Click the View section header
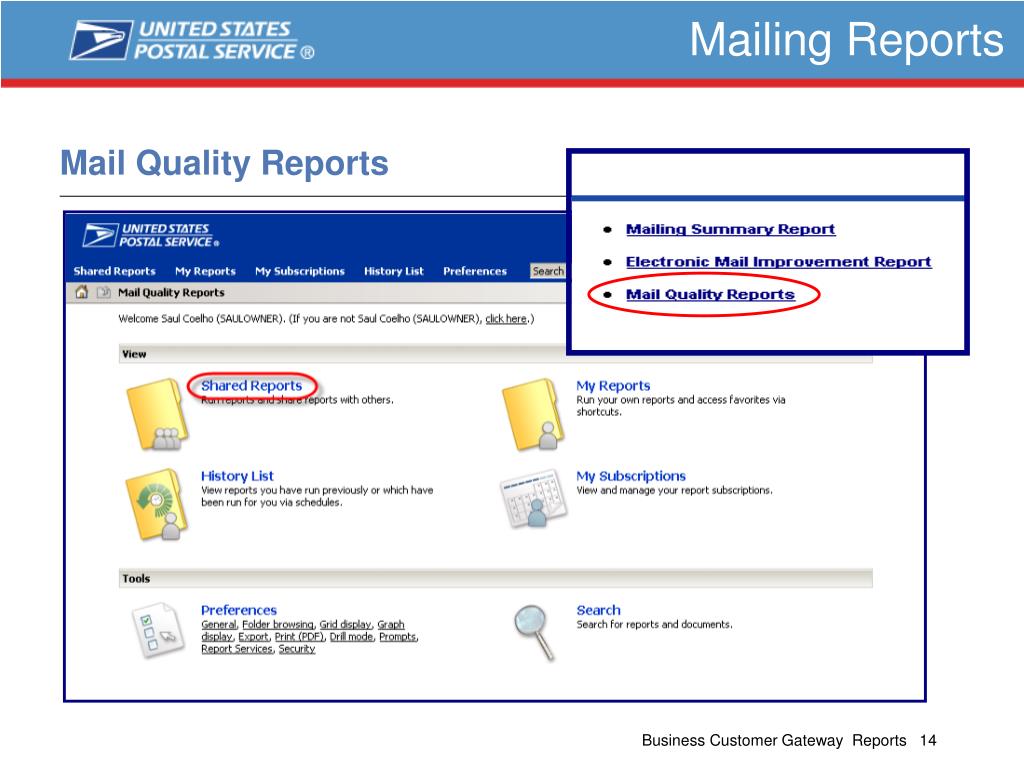The width and height of the screenshot is (1024, 768). [496, 354]
